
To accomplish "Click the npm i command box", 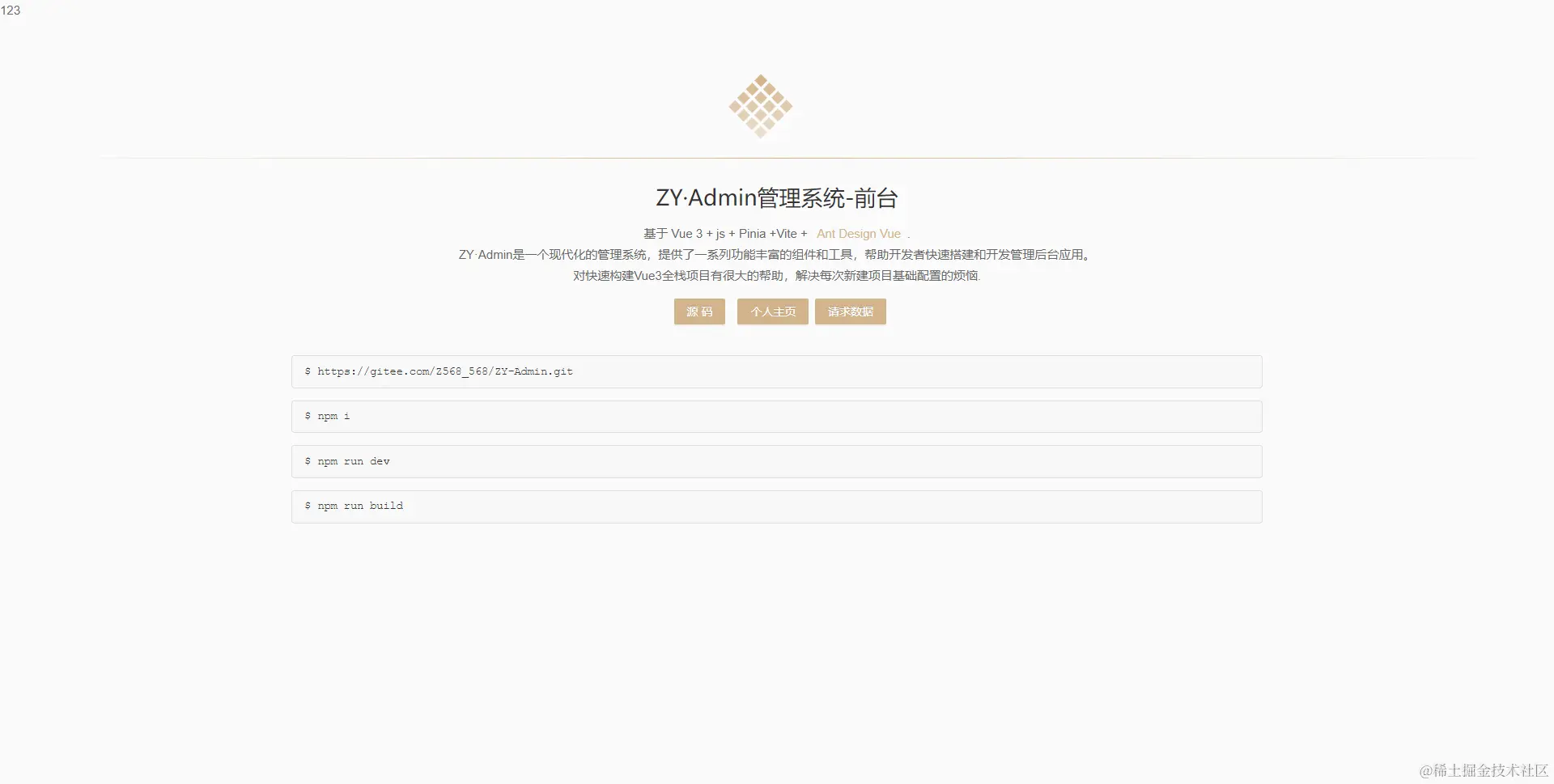I will coord(776,416).
